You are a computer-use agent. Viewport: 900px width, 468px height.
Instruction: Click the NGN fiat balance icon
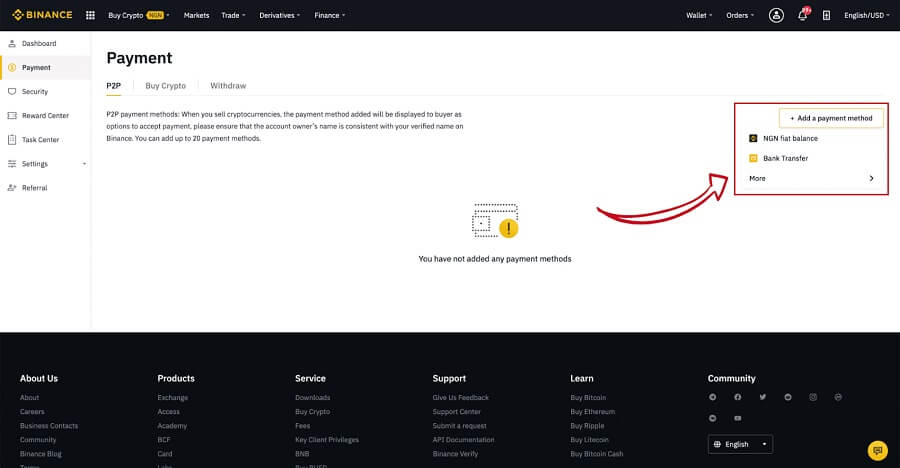(x=753, y=138)
